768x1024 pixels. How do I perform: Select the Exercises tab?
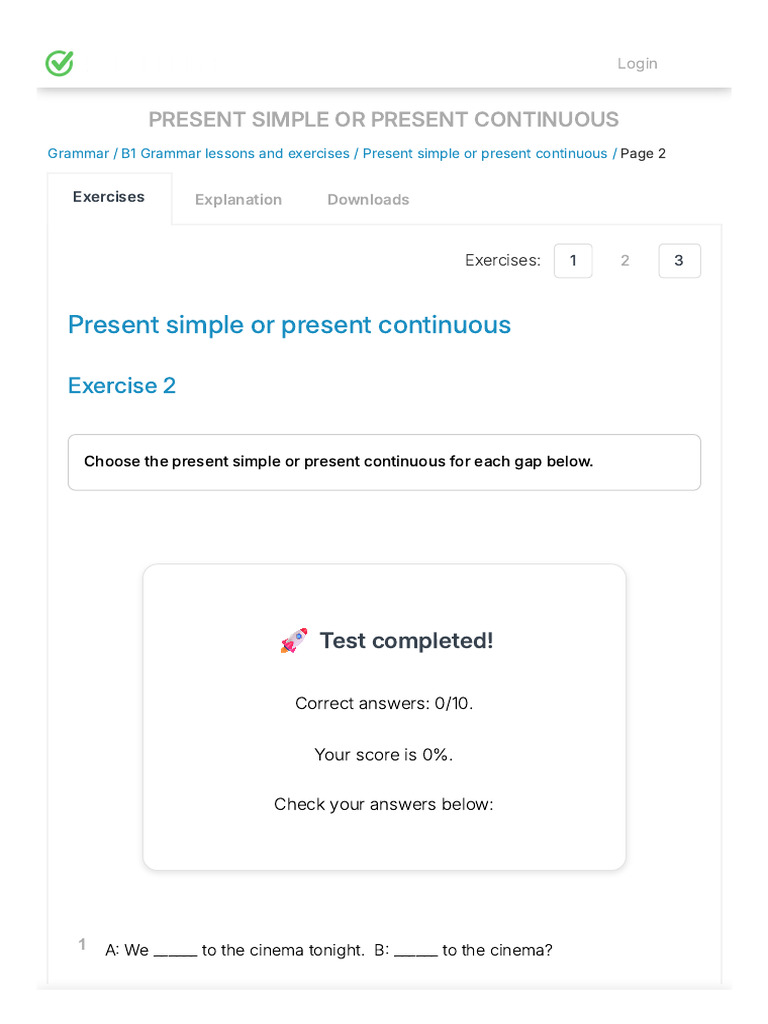(109, 197)
